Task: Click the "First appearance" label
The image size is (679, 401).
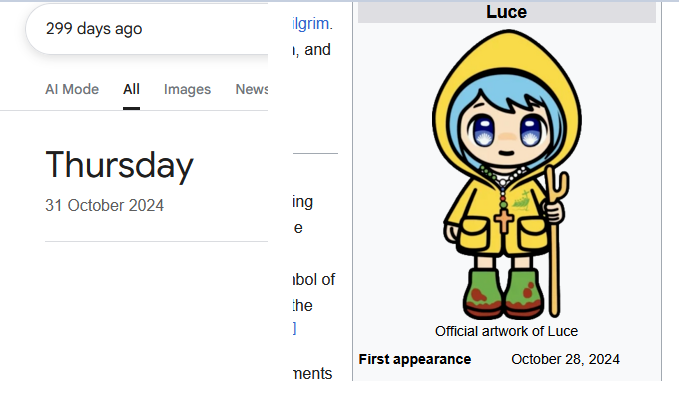Action: [x=414, y=359]
